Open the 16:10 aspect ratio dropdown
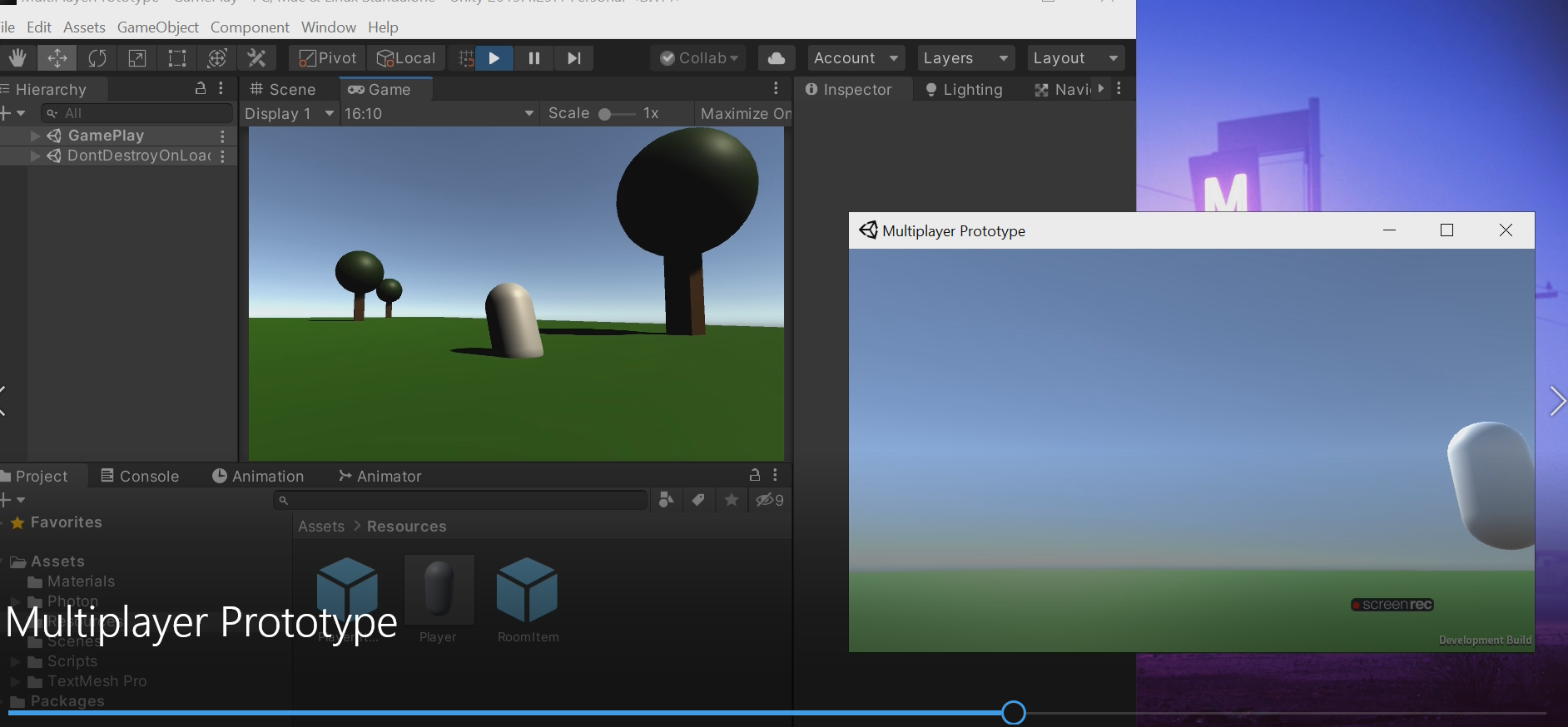Screen dimensions: 1568x727 coord(439,114)
